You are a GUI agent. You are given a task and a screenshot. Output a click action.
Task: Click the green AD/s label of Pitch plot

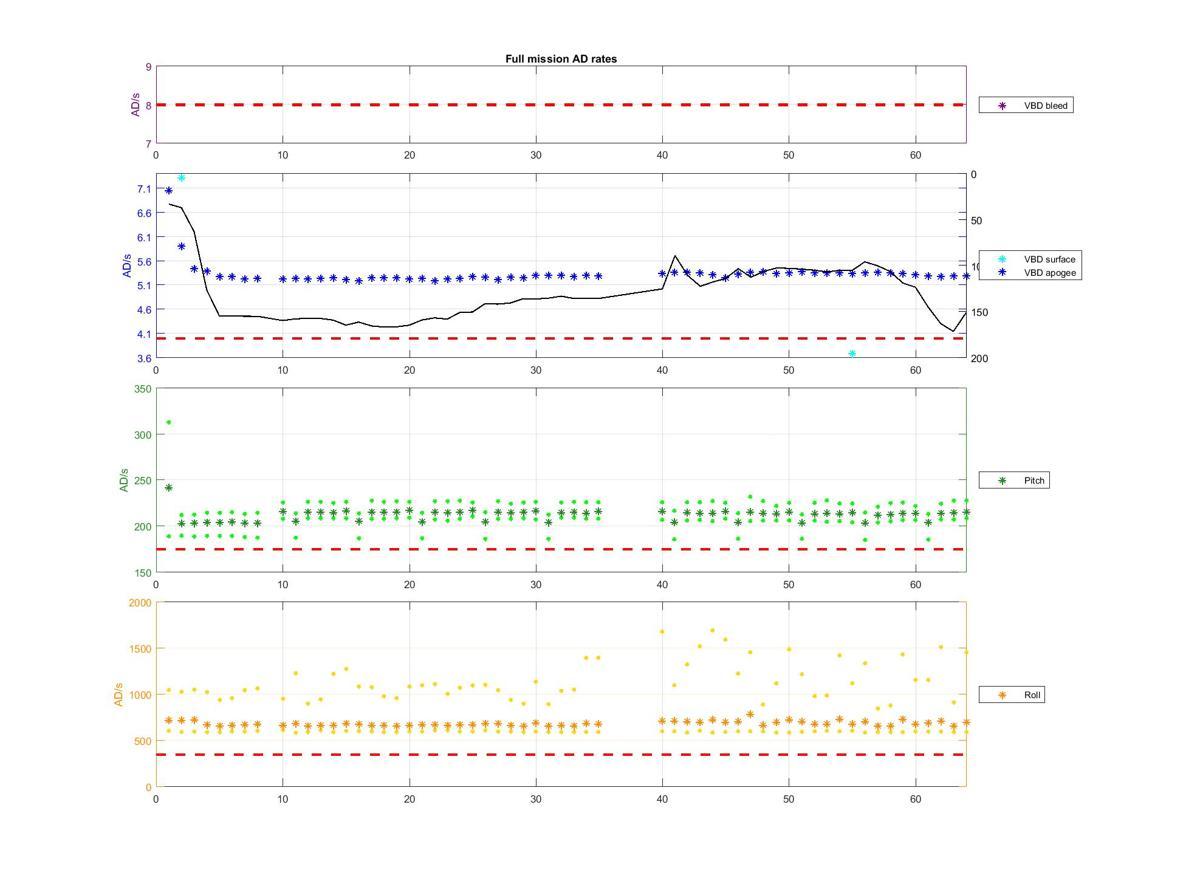coord(124,480)
